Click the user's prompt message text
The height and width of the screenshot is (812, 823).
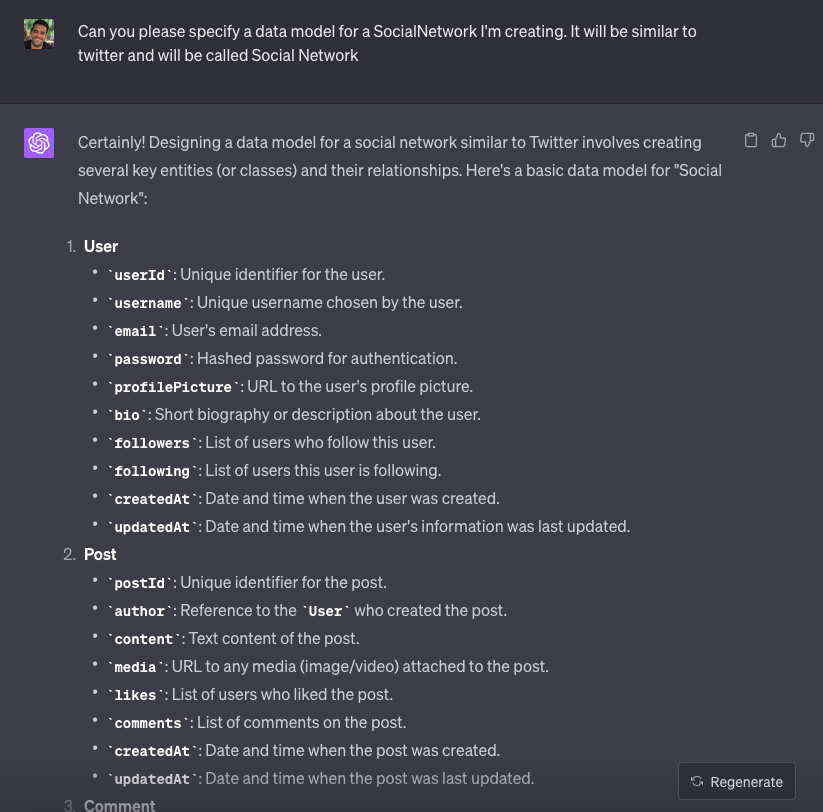coord(387,43)
